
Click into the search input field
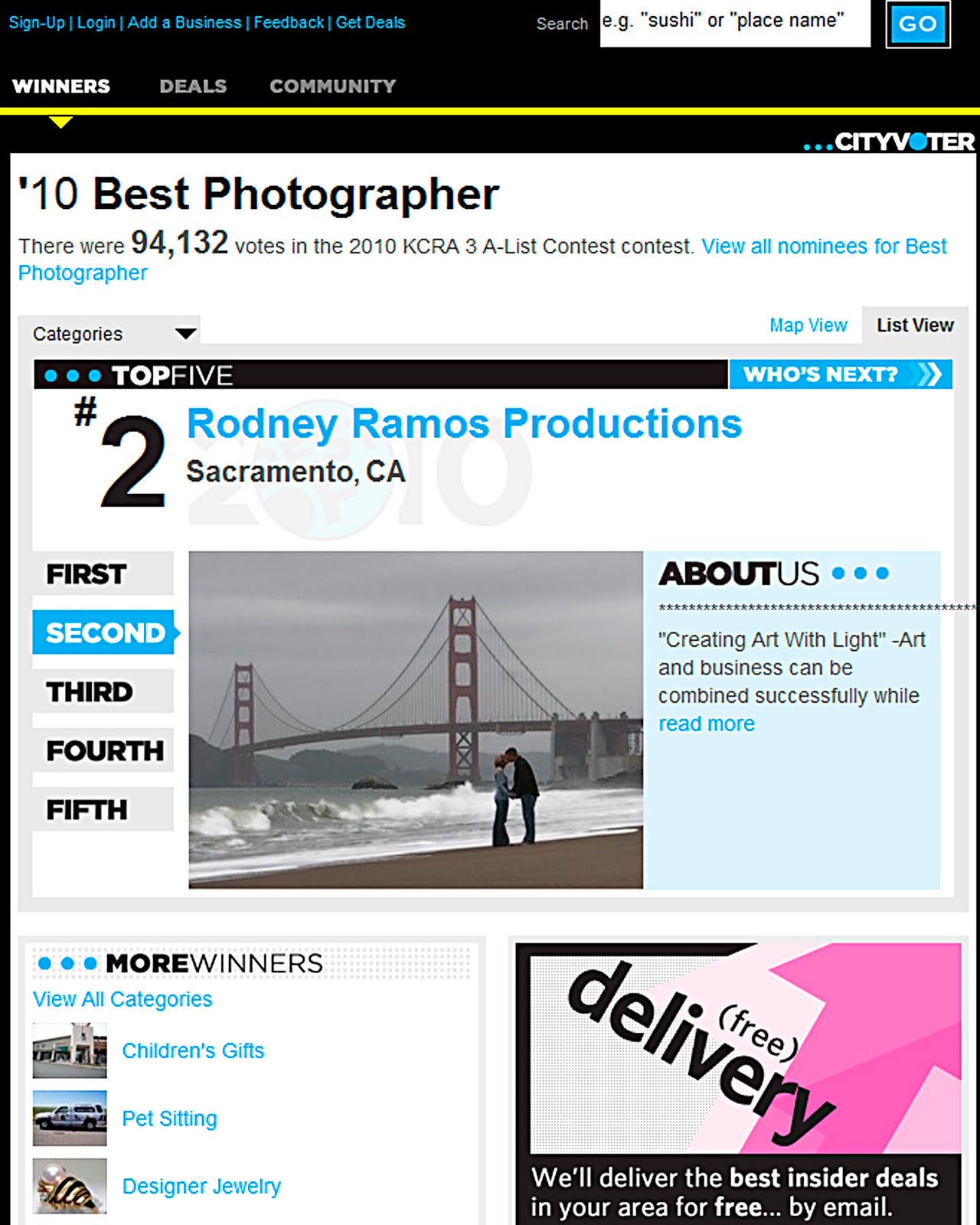(x=735, y=23)
